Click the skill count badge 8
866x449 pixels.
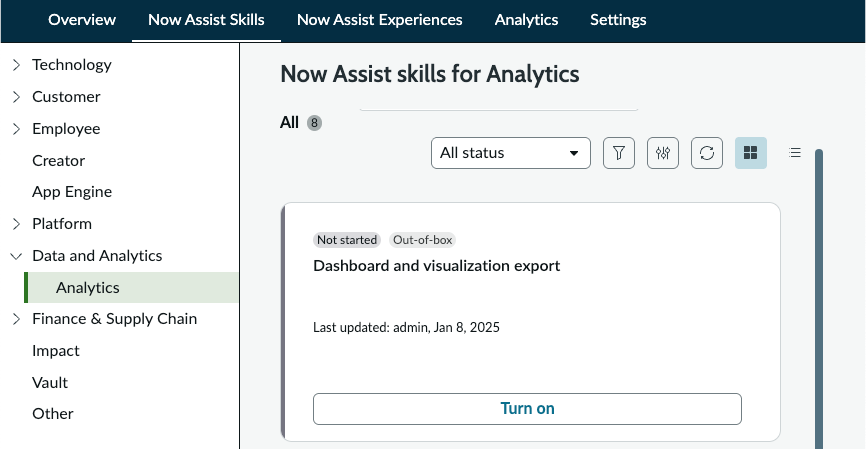[314, 123]
